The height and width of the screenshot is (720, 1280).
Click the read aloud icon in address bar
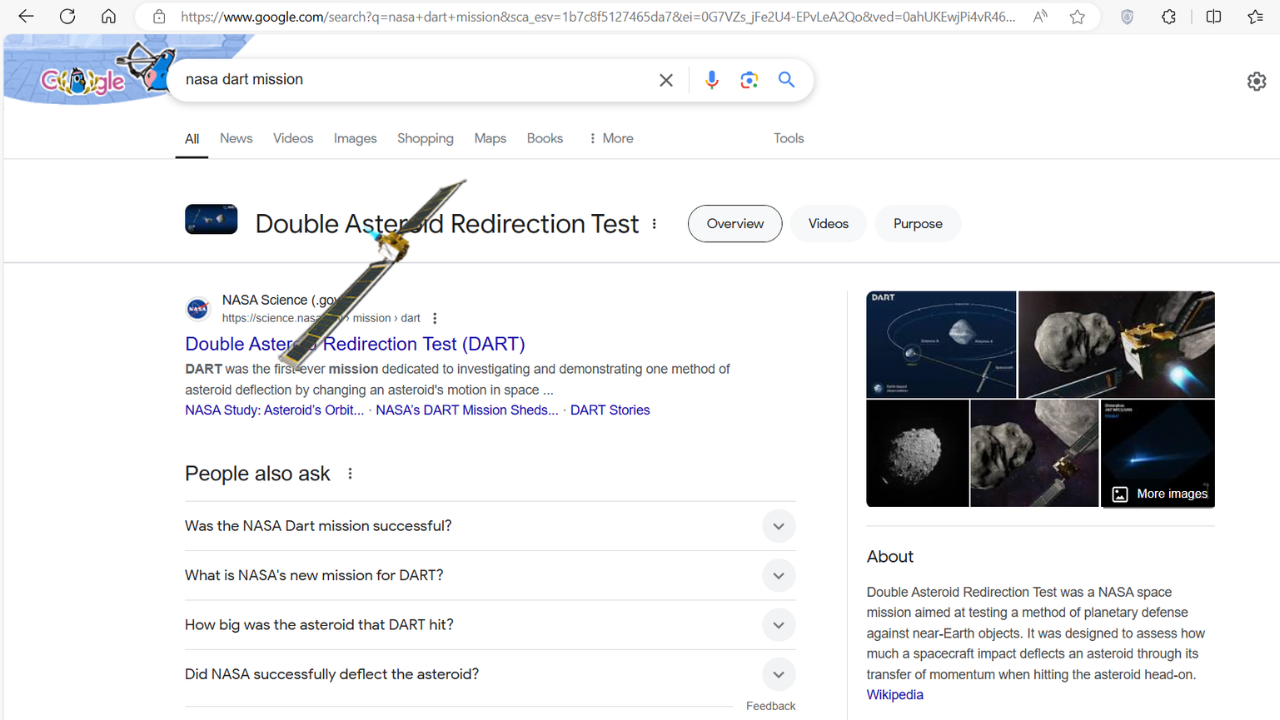tap(1041, 17)
